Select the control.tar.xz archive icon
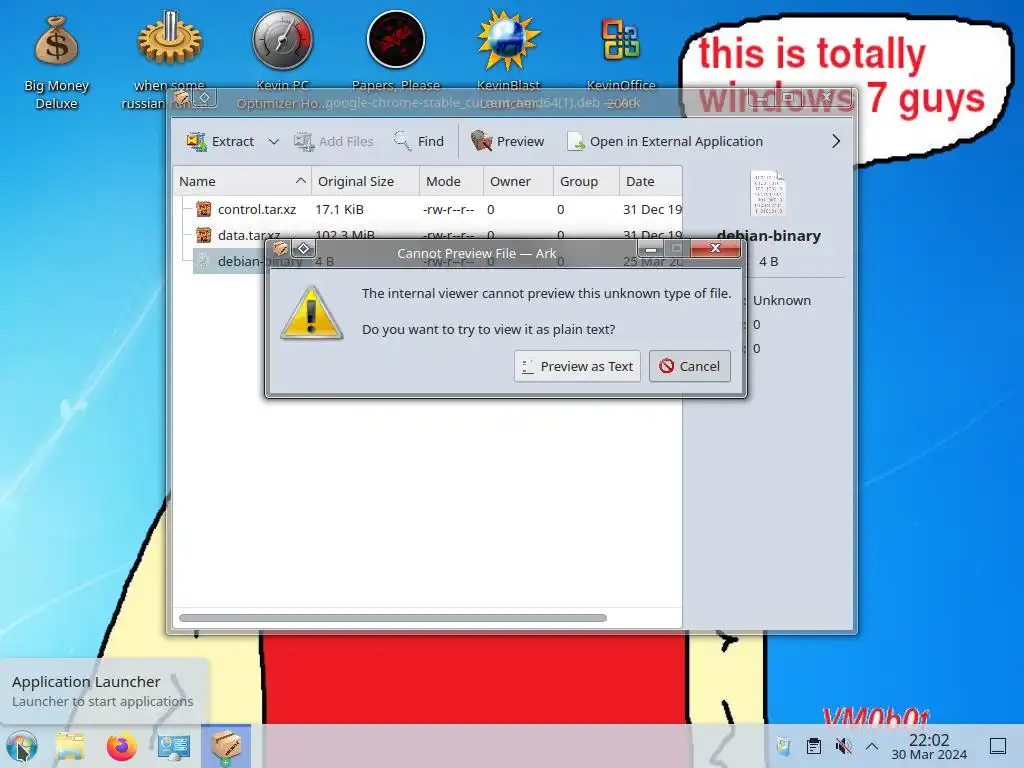 pyautogui.click(x=204, y=209)
